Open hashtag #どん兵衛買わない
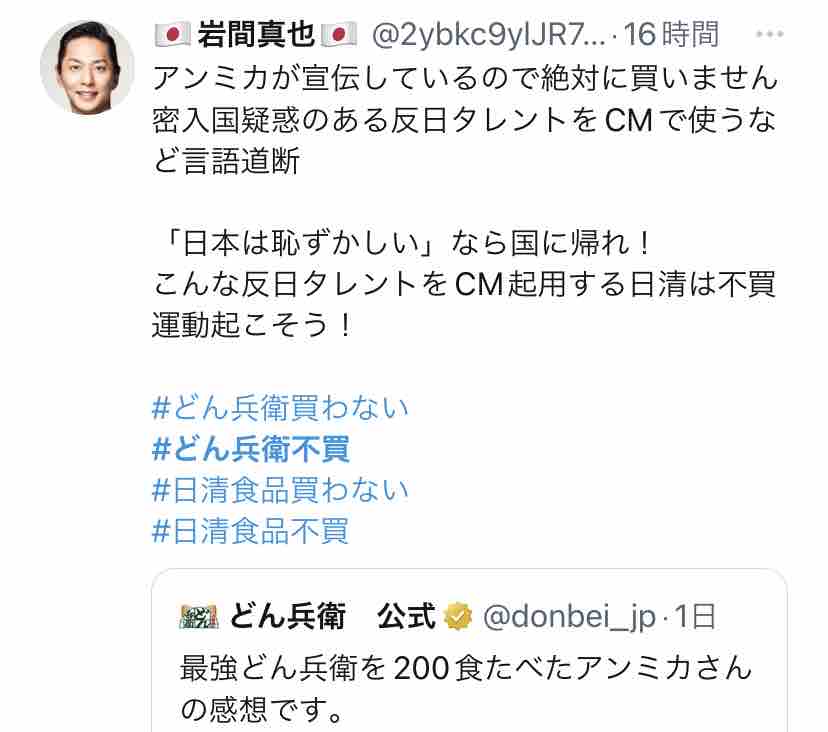This screenshot has width=828, height=732. click(x=280, y=408)
